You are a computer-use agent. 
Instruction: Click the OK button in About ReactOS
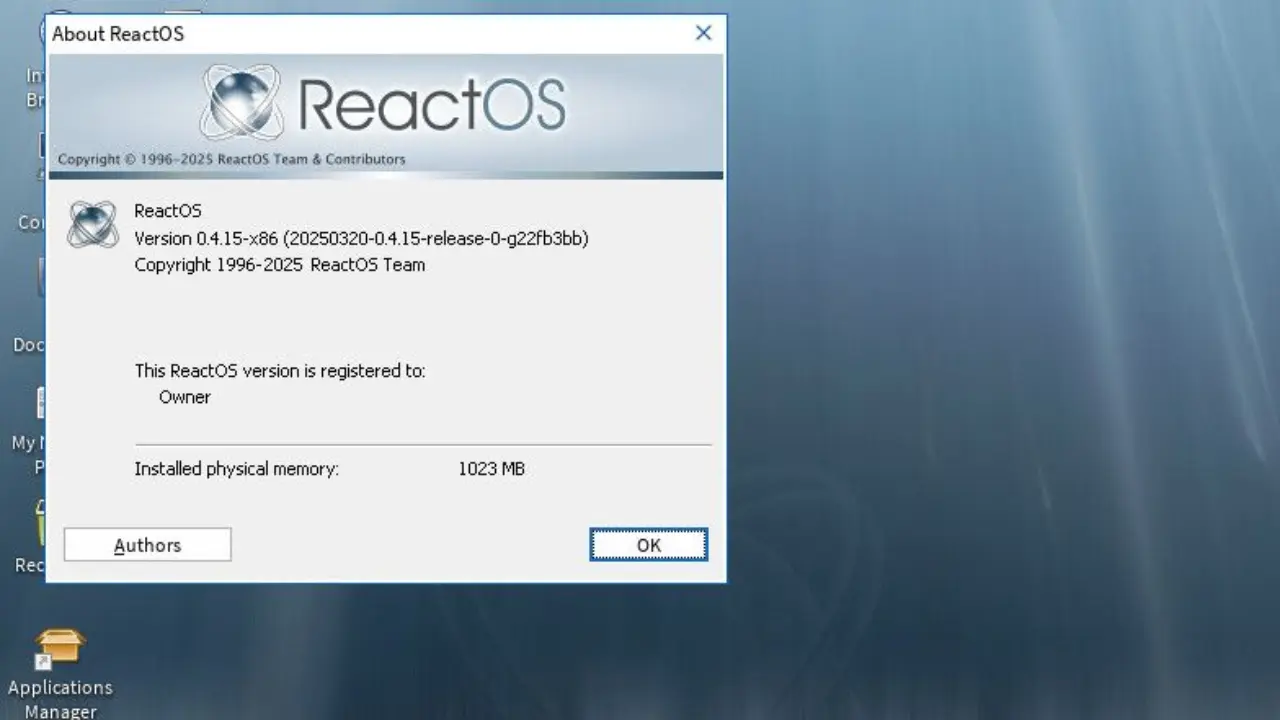point(649,545)
